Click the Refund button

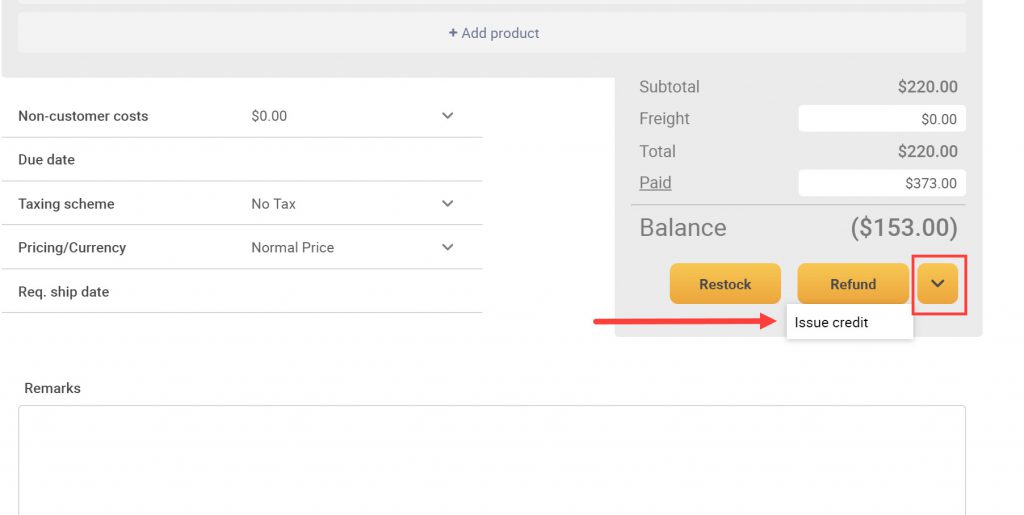(x=853, y=283)
